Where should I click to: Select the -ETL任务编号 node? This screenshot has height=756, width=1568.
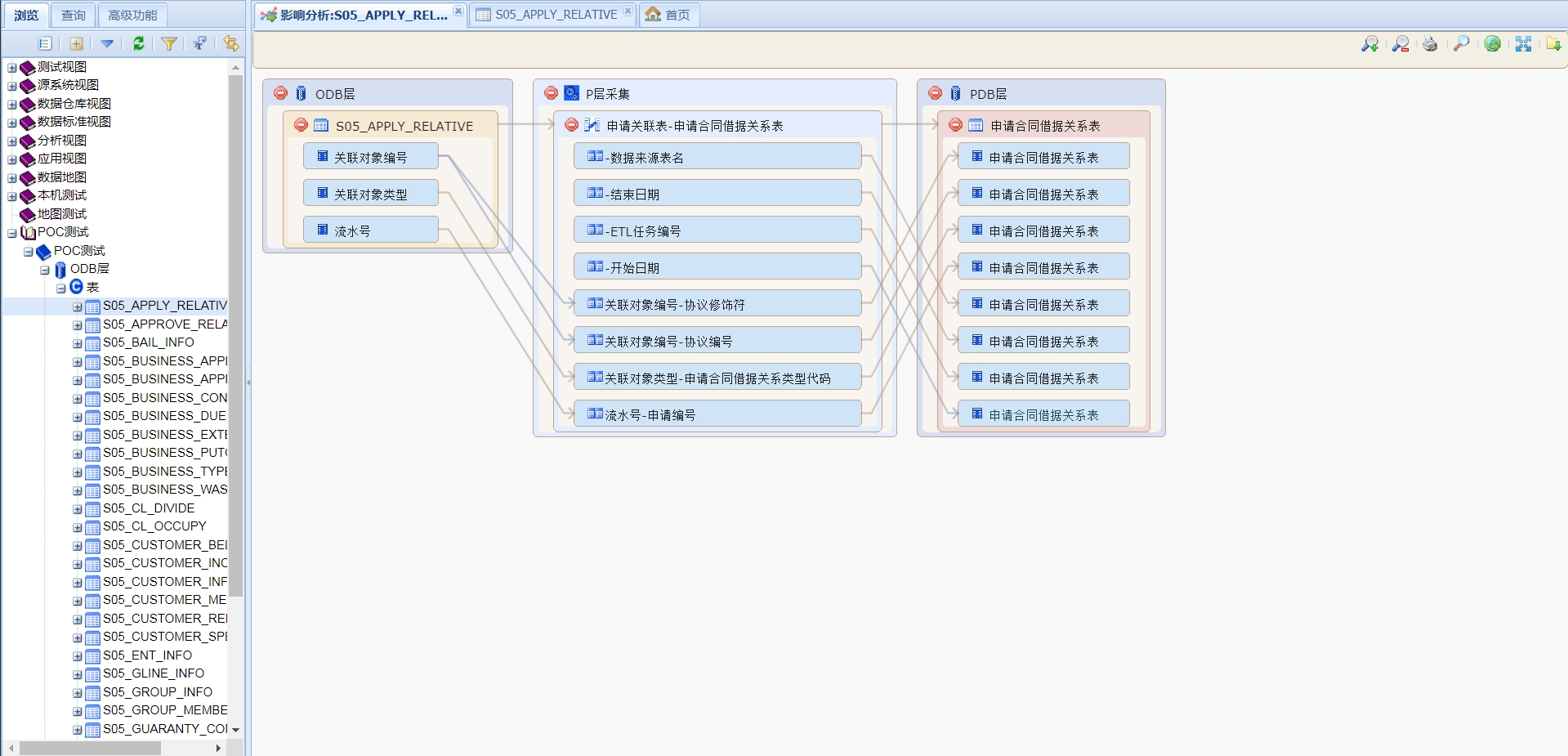[x=717, y=230]
